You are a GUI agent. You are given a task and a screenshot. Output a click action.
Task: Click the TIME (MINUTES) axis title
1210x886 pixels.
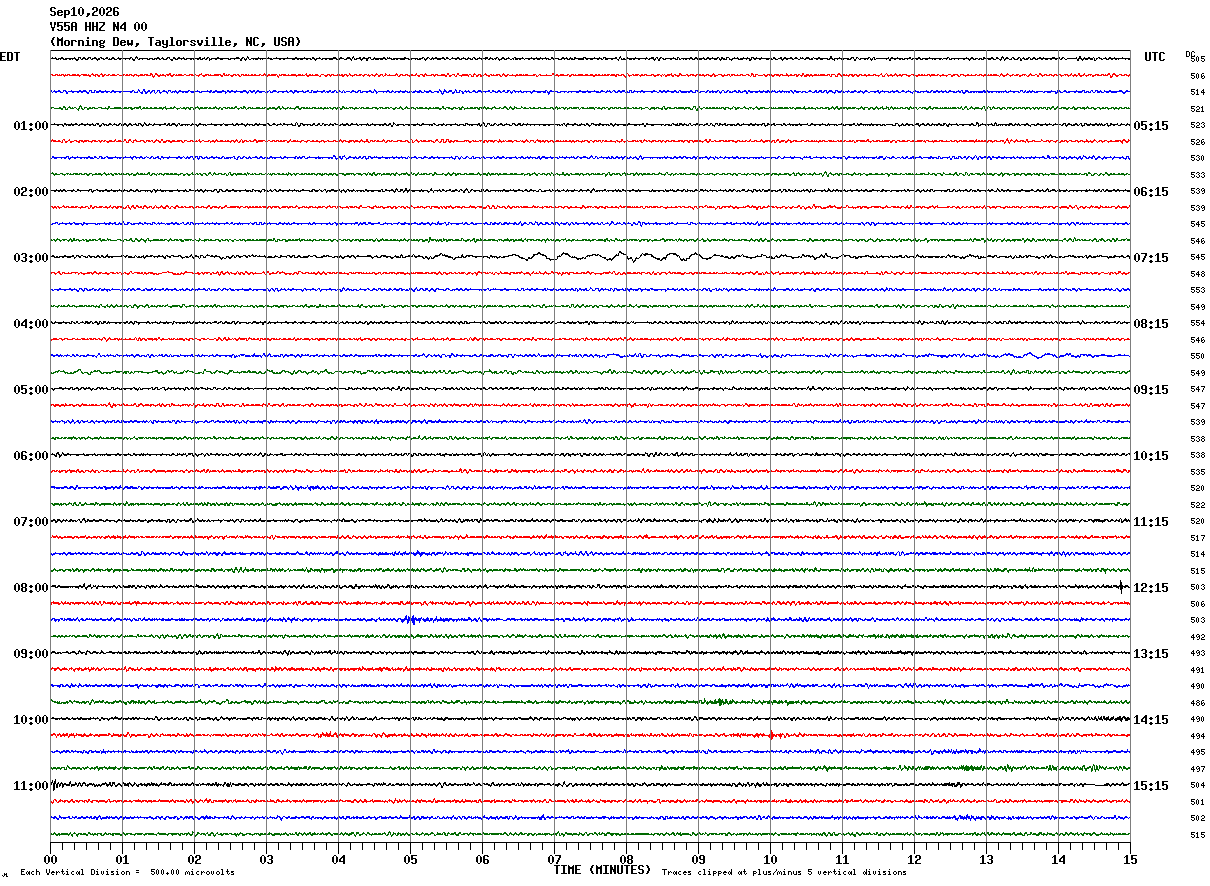[602, 870]
